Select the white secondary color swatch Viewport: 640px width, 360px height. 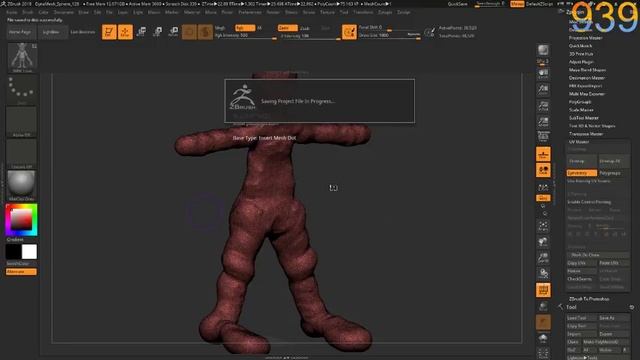(x=29, y=252)
